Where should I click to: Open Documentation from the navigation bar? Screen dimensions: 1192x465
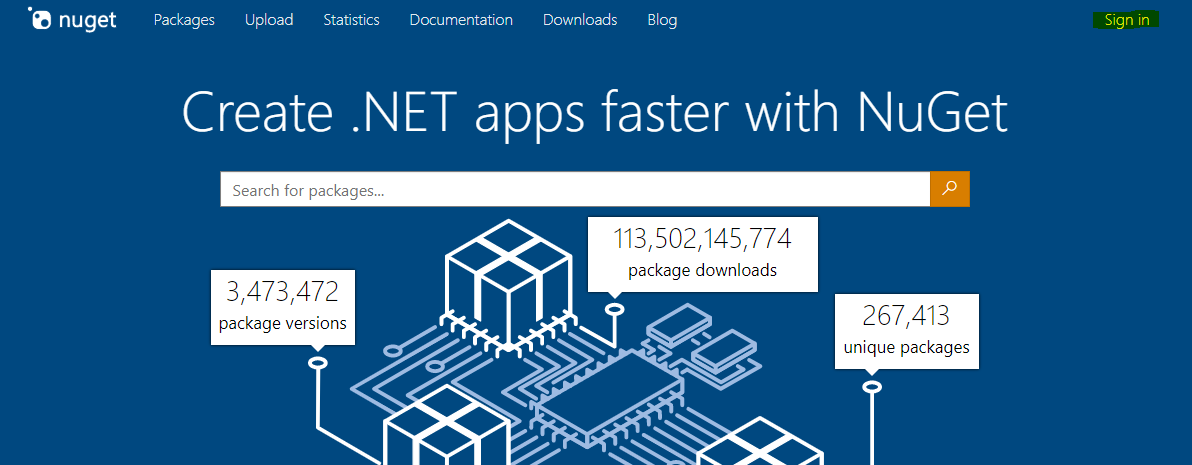coord(461,21)
